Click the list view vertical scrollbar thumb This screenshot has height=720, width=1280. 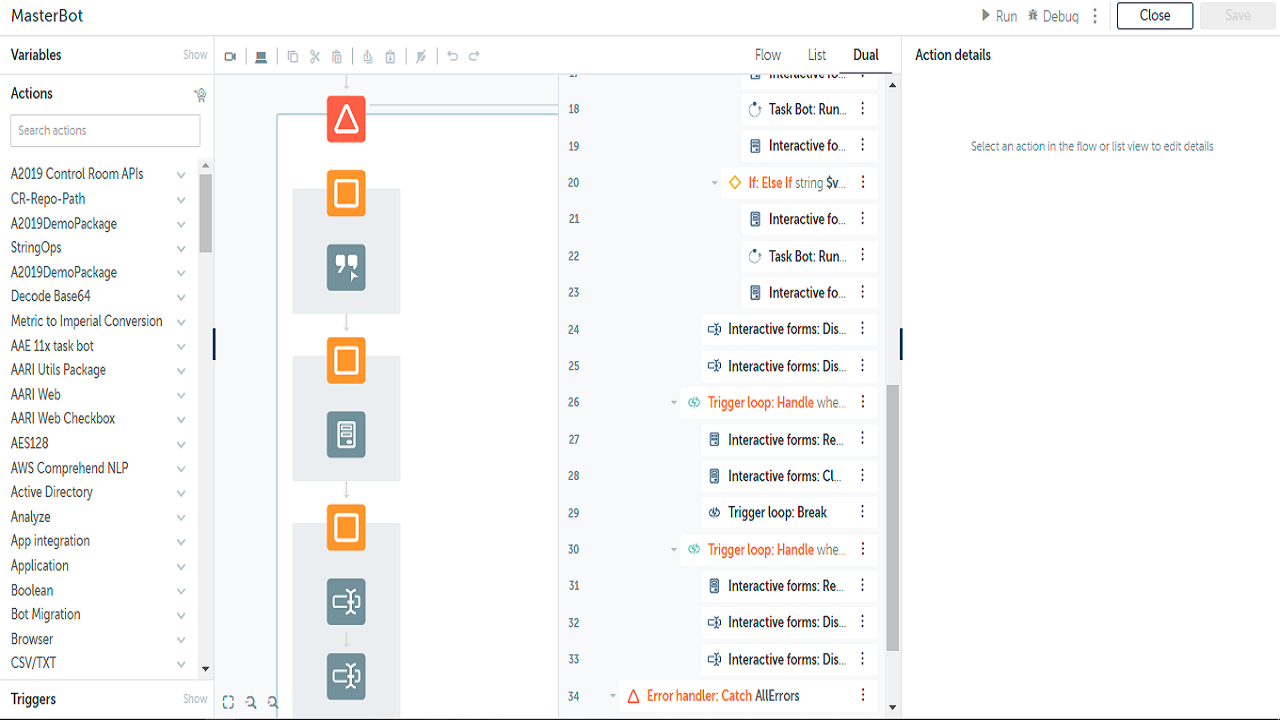[893, 518]
